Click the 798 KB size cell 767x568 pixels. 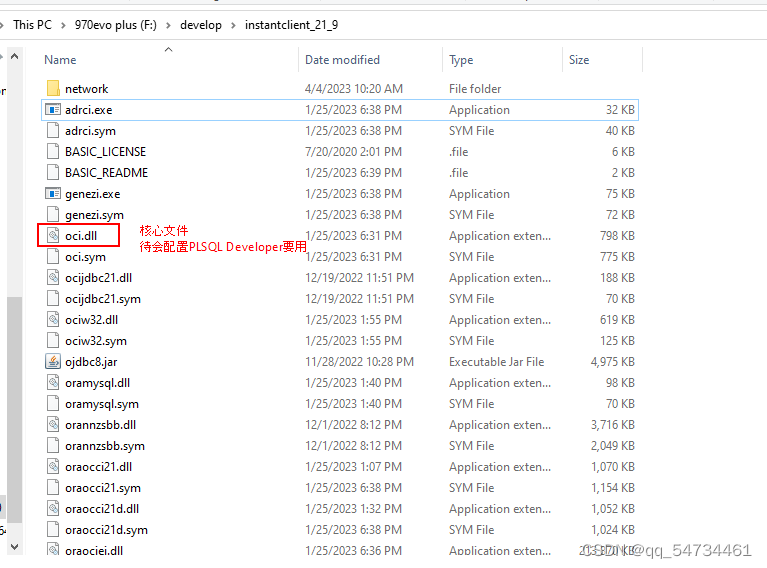(617, 236)
